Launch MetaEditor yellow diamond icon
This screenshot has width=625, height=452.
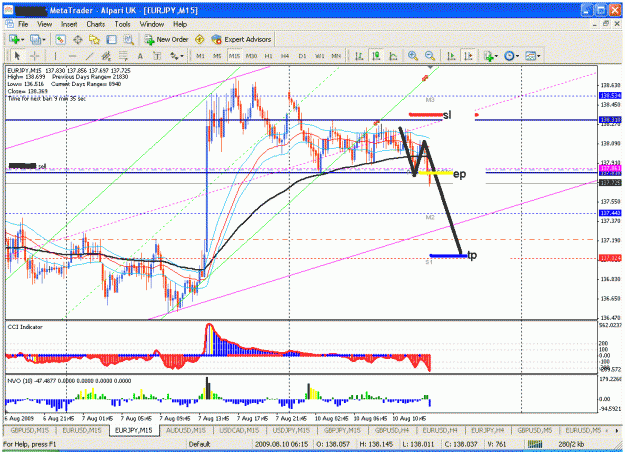[x=200, y=39]
